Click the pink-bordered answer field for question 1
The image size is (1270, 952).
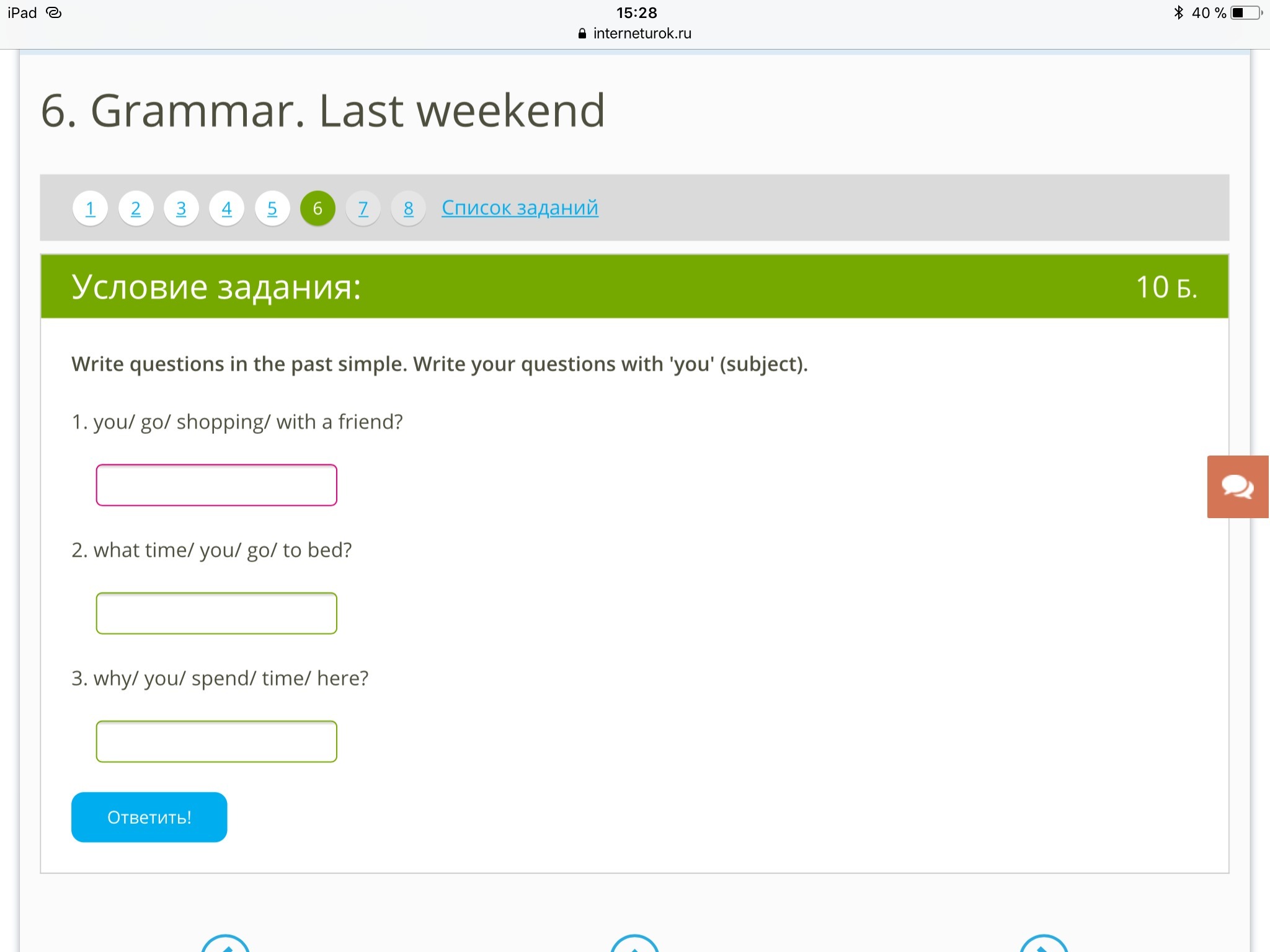tap(216, 485)
